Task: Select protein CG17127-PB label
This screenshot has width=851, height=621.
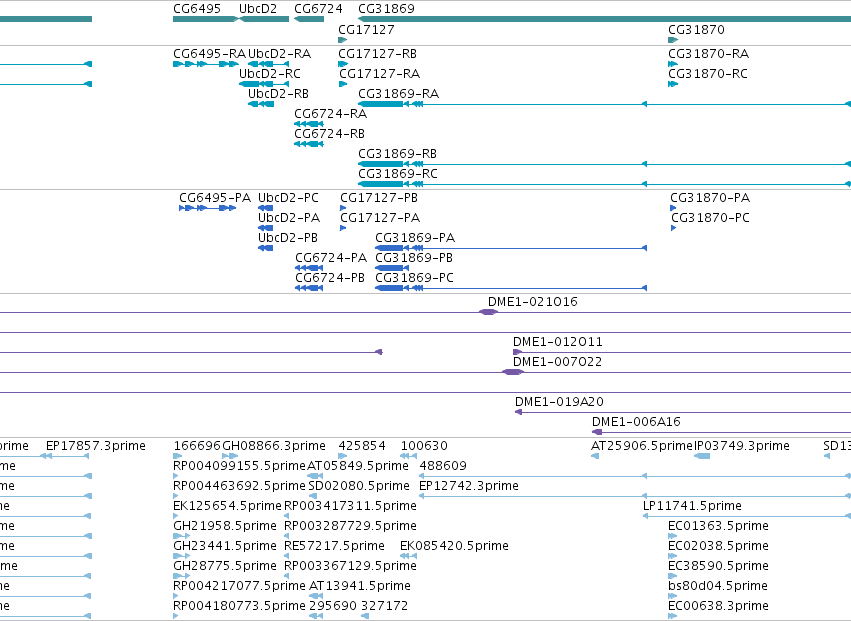Action: coord(379,198)
